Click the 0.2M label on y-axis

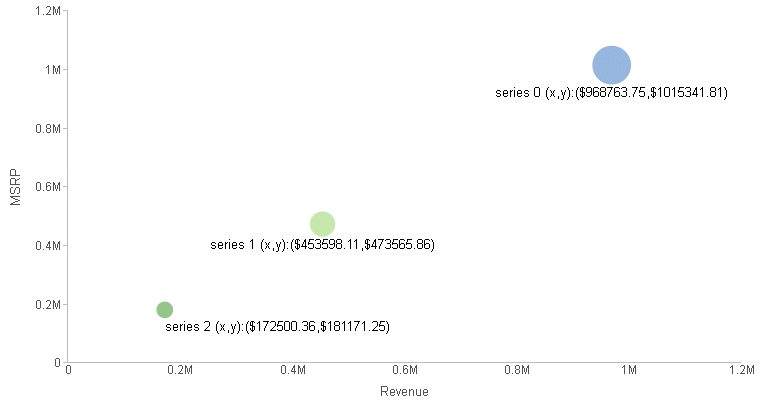48,305
